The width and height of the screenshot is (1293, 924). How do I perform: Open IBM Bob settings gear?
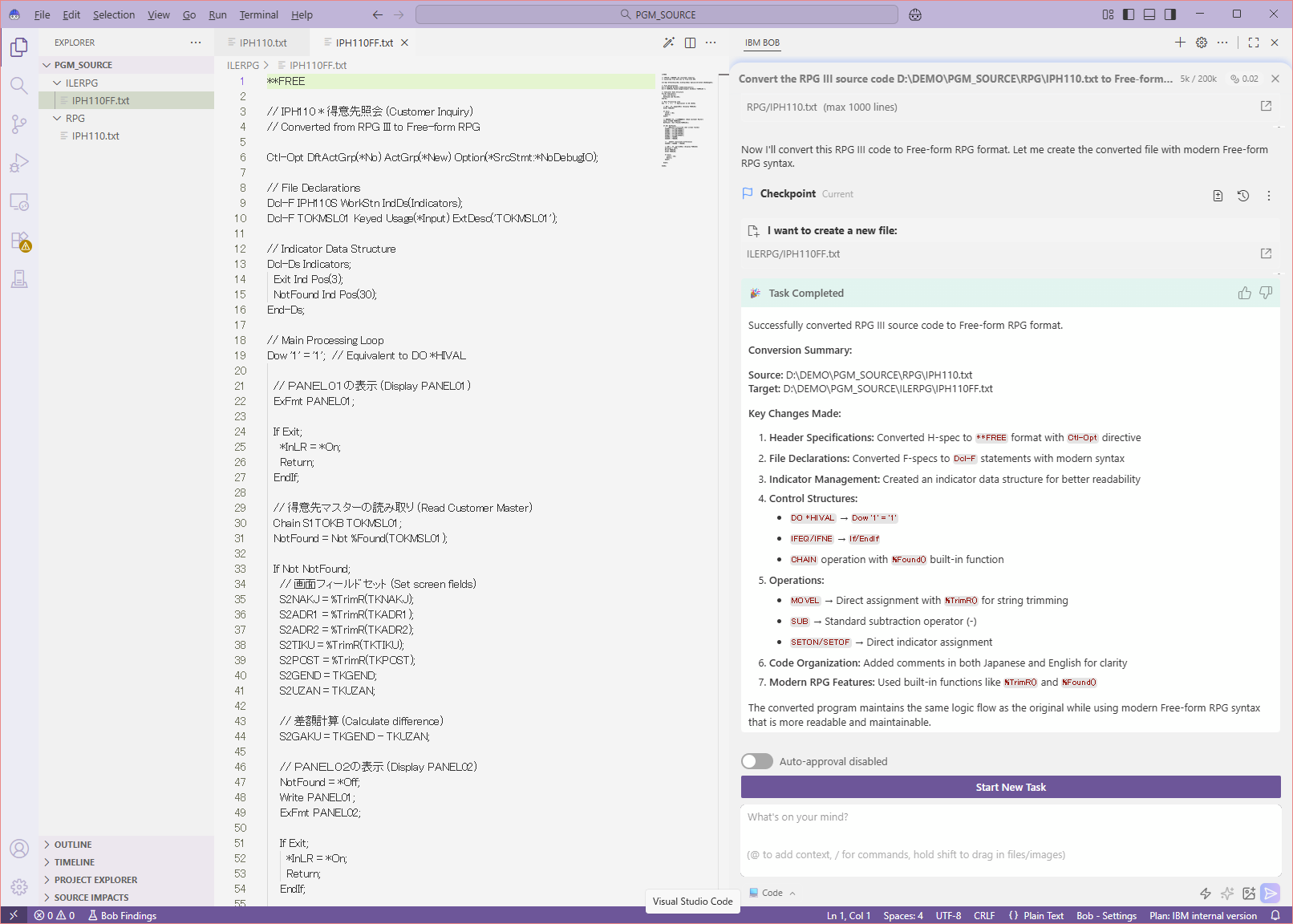[x=1202, y=43]
